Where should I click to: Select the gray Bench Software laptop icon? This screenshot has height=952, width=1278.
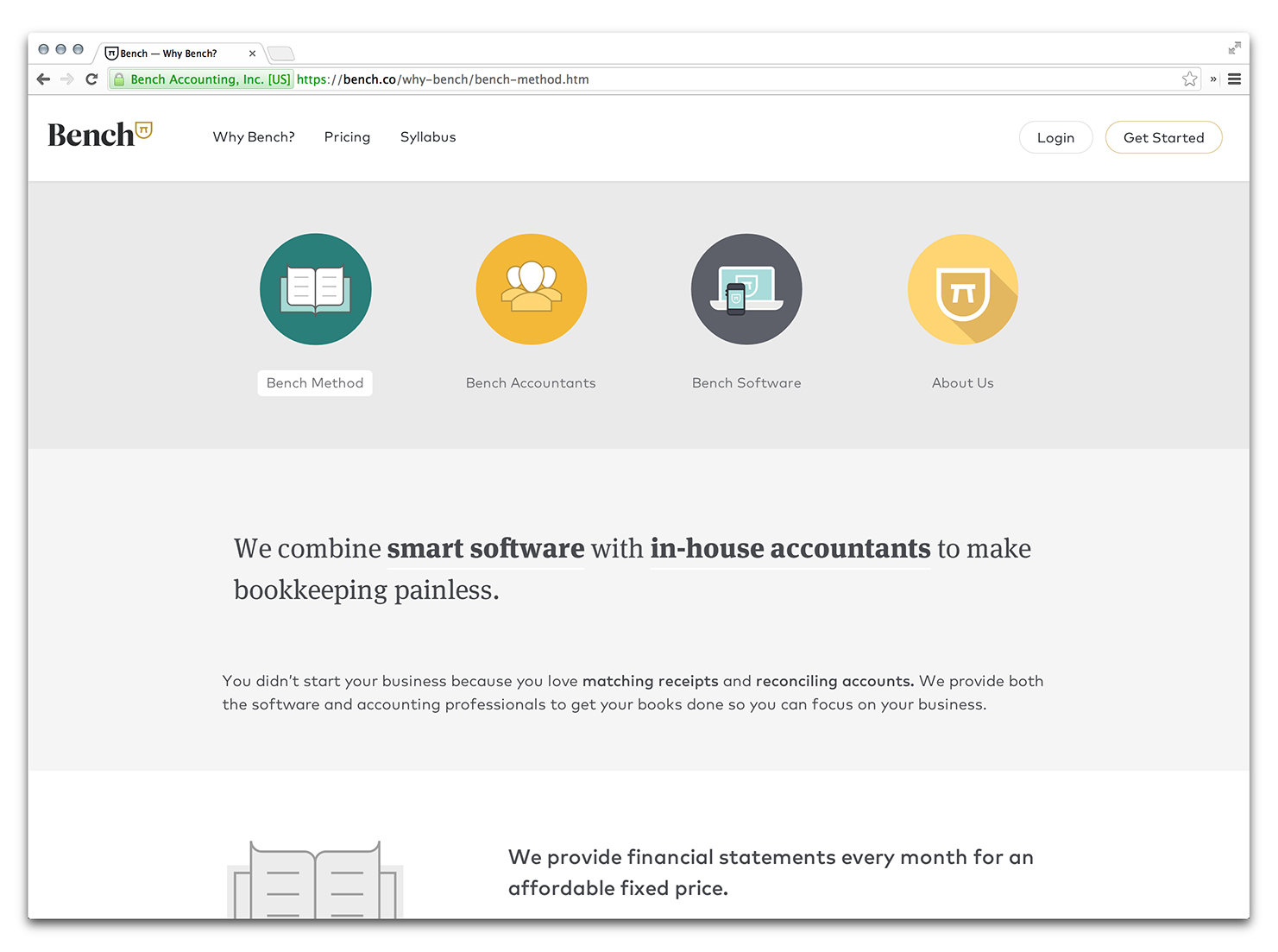pyautogui.click(x=746, y=289)
